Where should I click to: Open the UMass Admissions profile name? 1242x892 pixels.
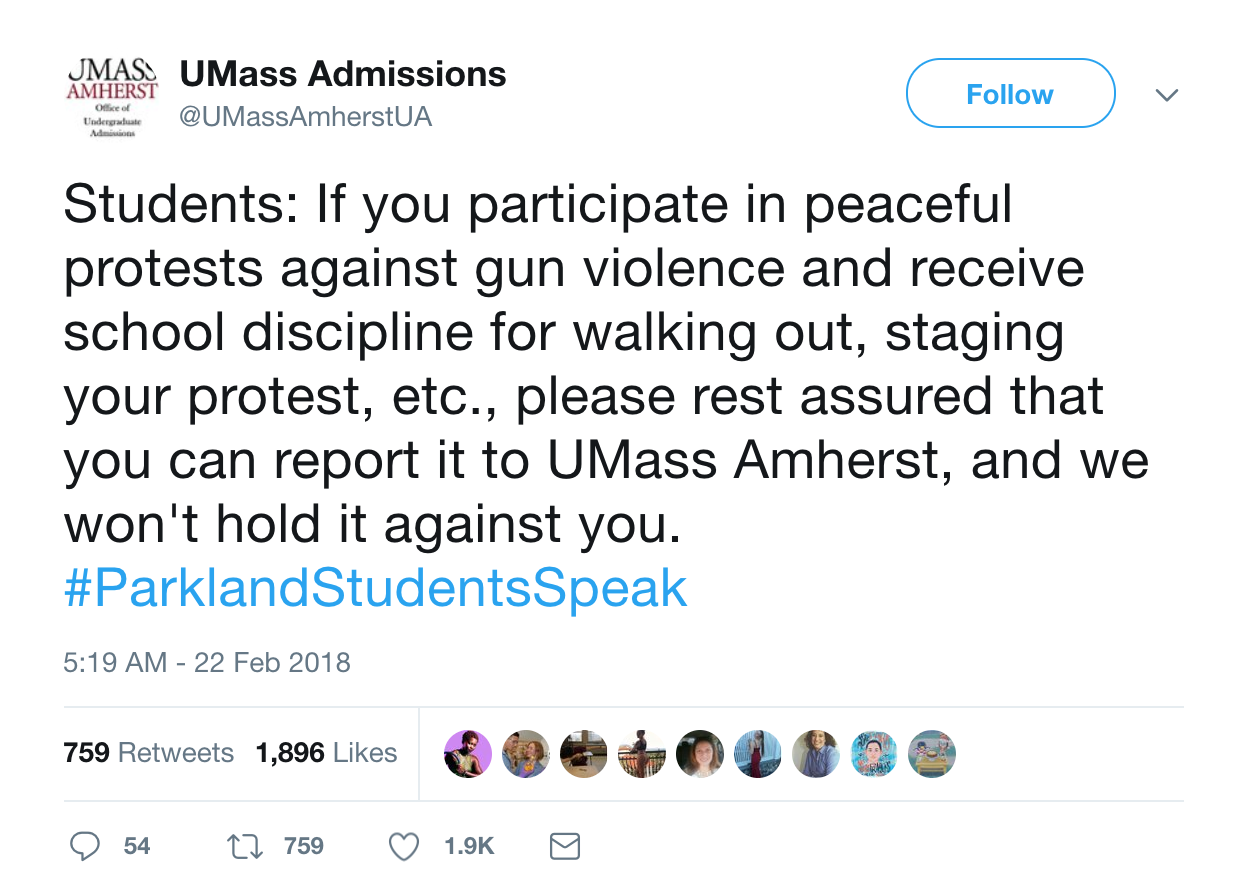[343, 74]
